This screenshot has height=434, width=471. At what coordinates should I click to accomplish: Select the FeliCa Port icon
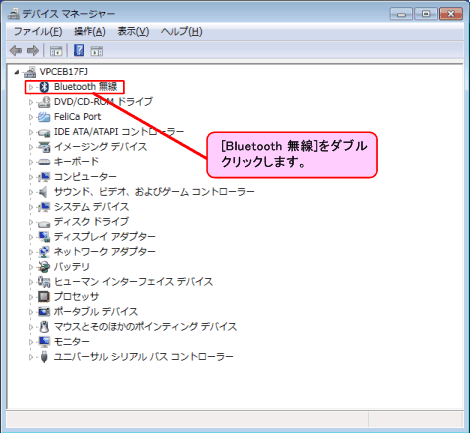[x=44, y=117]
